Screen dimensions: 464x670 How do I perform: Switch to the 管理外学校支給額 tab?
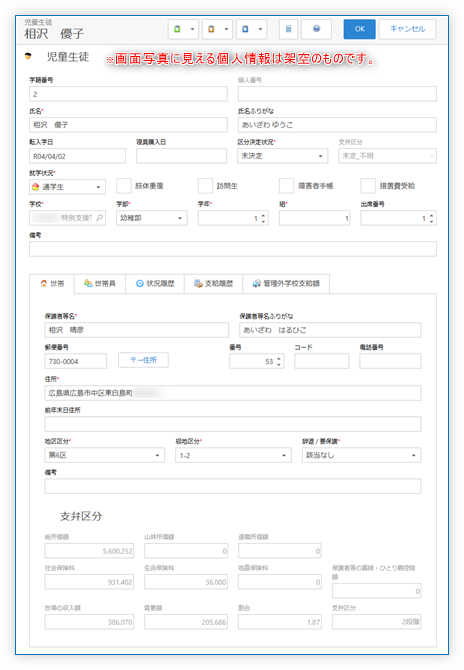tap(286, 284)
